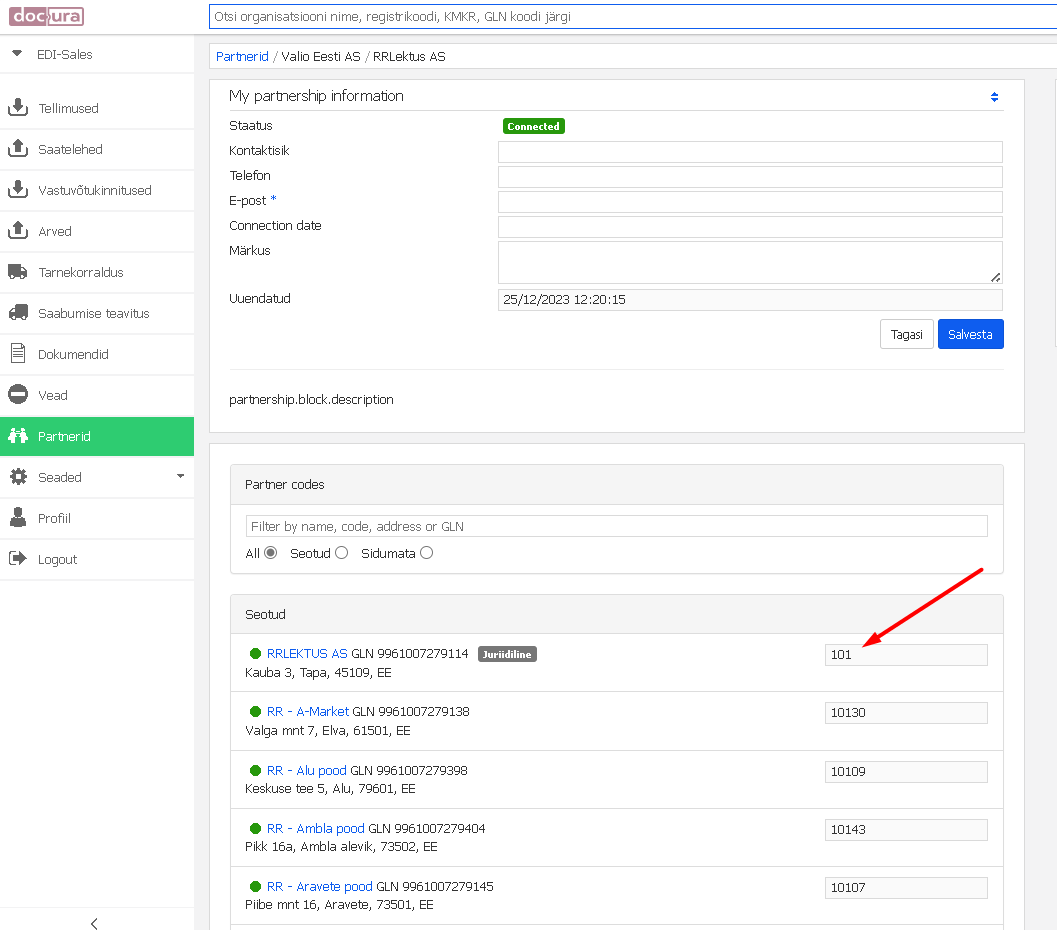1057x930 pixels.
Task: Click the Docura logo
Action: 47,16
